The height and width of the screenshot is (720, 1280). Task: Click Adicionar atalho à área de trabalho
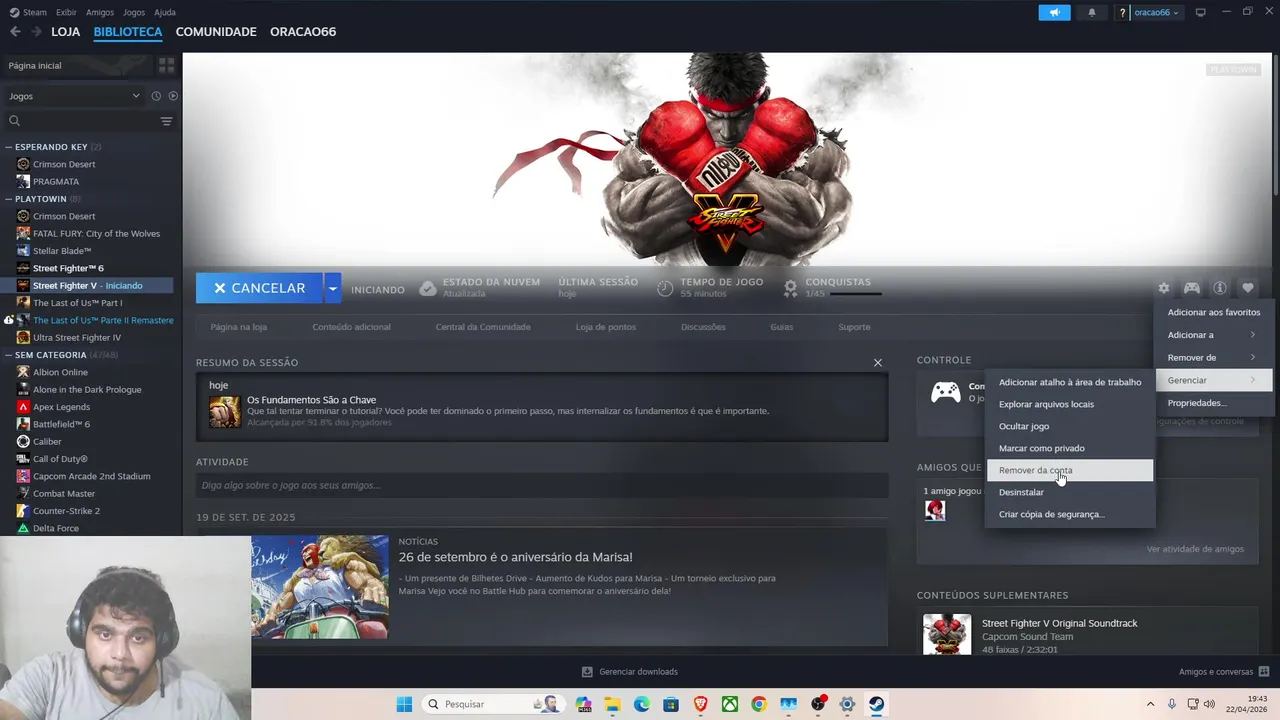(1070, 382)
